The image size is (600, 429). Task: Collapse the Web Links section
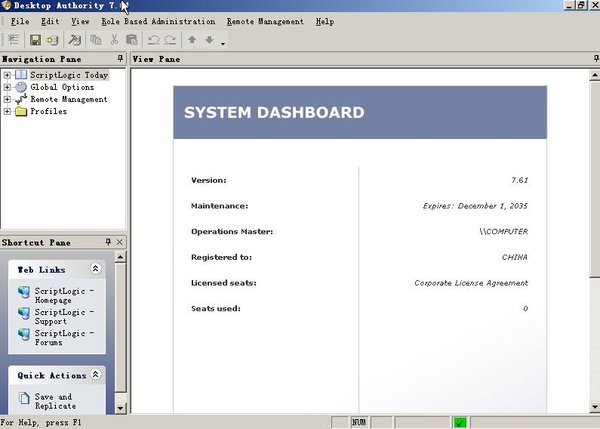tap(95, 269)
